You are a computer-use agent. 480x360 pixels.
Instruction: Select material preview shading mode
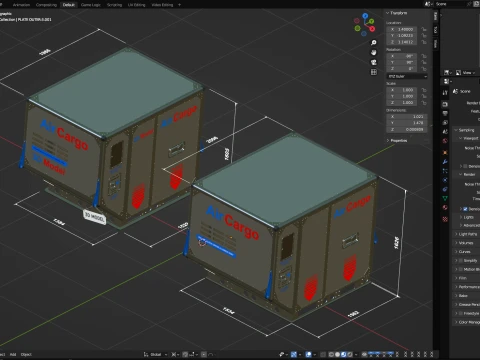pos(343,354)
